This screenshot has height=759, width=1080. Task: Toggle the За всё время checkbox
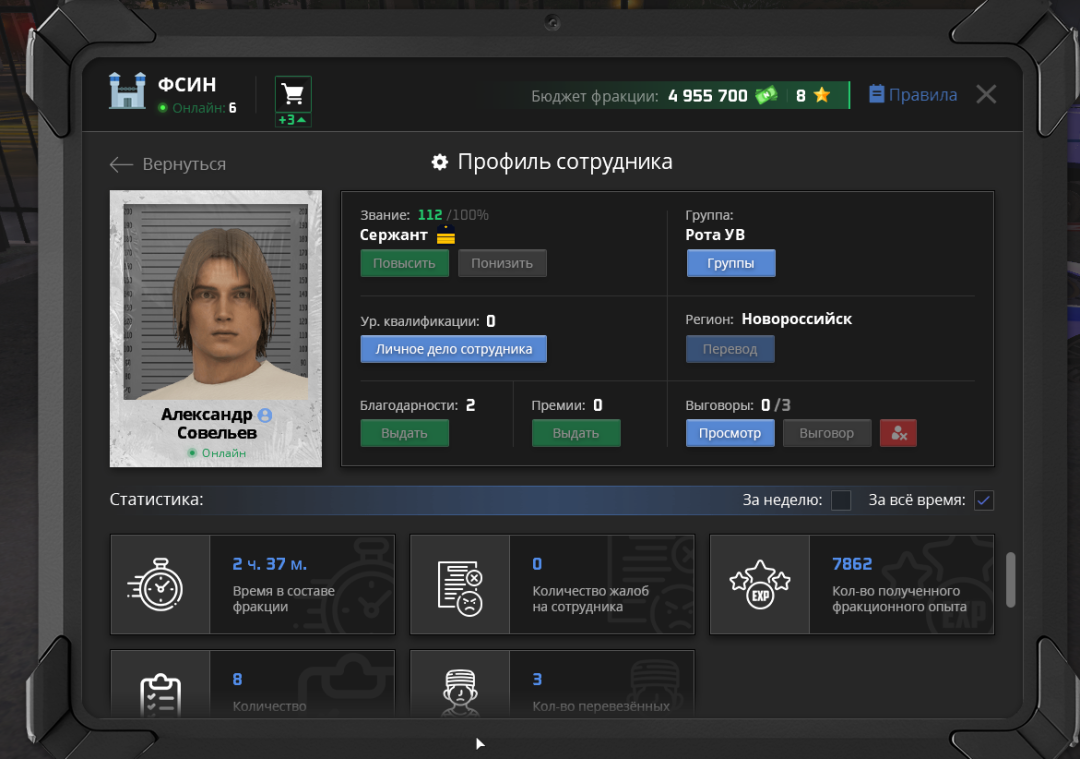pyautogui.click(x=984, y=500)
